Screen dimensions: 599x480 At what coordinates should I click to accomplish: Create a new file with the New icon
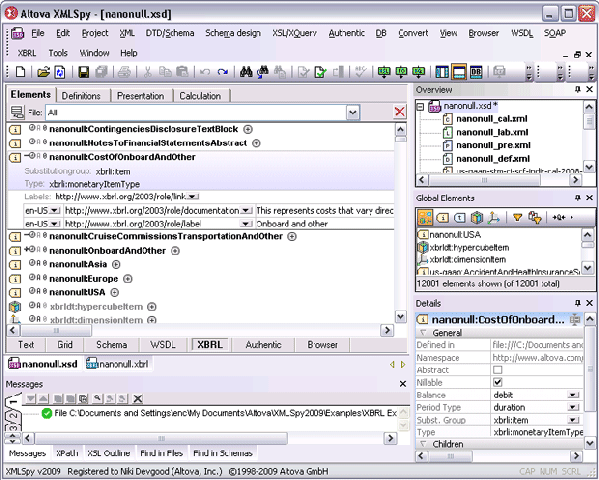pos(20,72)
